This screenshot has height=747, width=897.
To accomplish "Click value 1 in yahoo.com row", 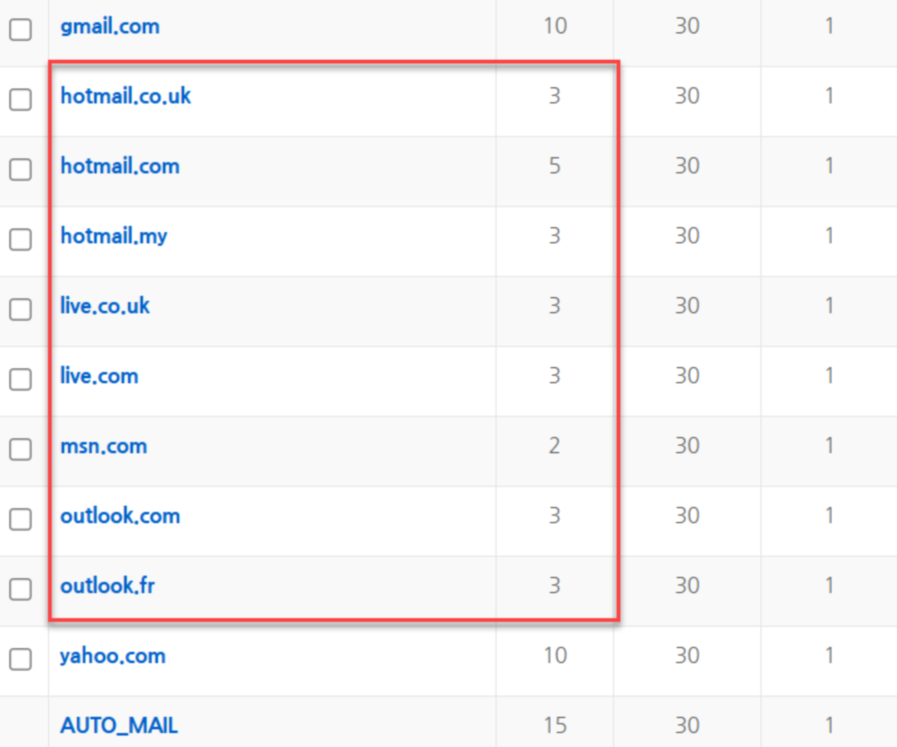I will pyautogui.click(x=829, y=655).
